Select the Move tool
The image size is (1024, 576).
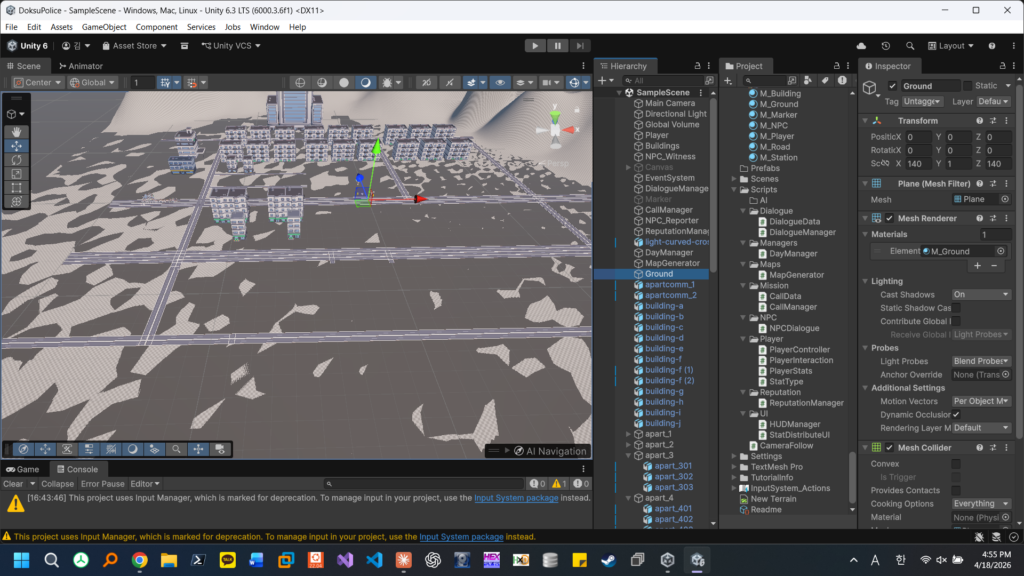(16, 146)
